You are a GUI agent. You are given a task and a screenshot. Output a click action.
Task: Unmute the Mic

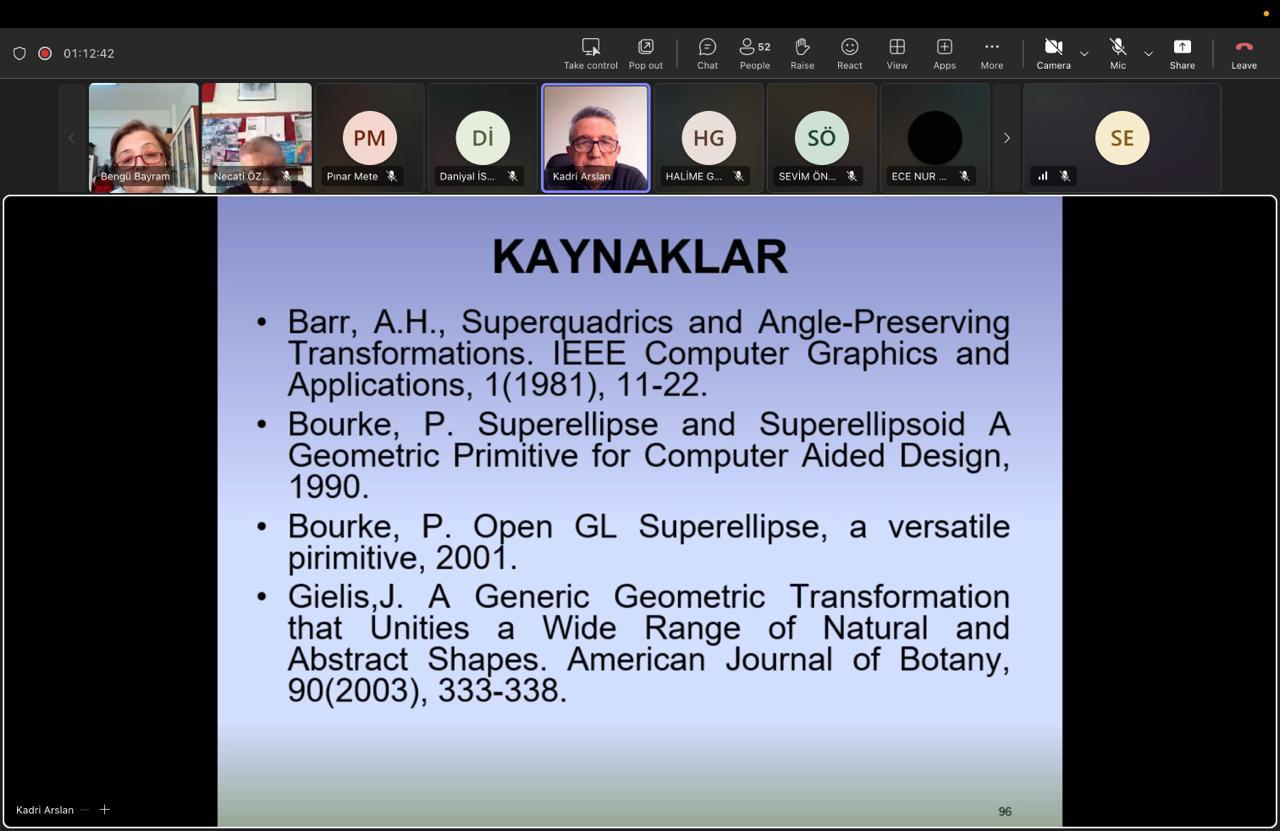[x=1118, y=54]
